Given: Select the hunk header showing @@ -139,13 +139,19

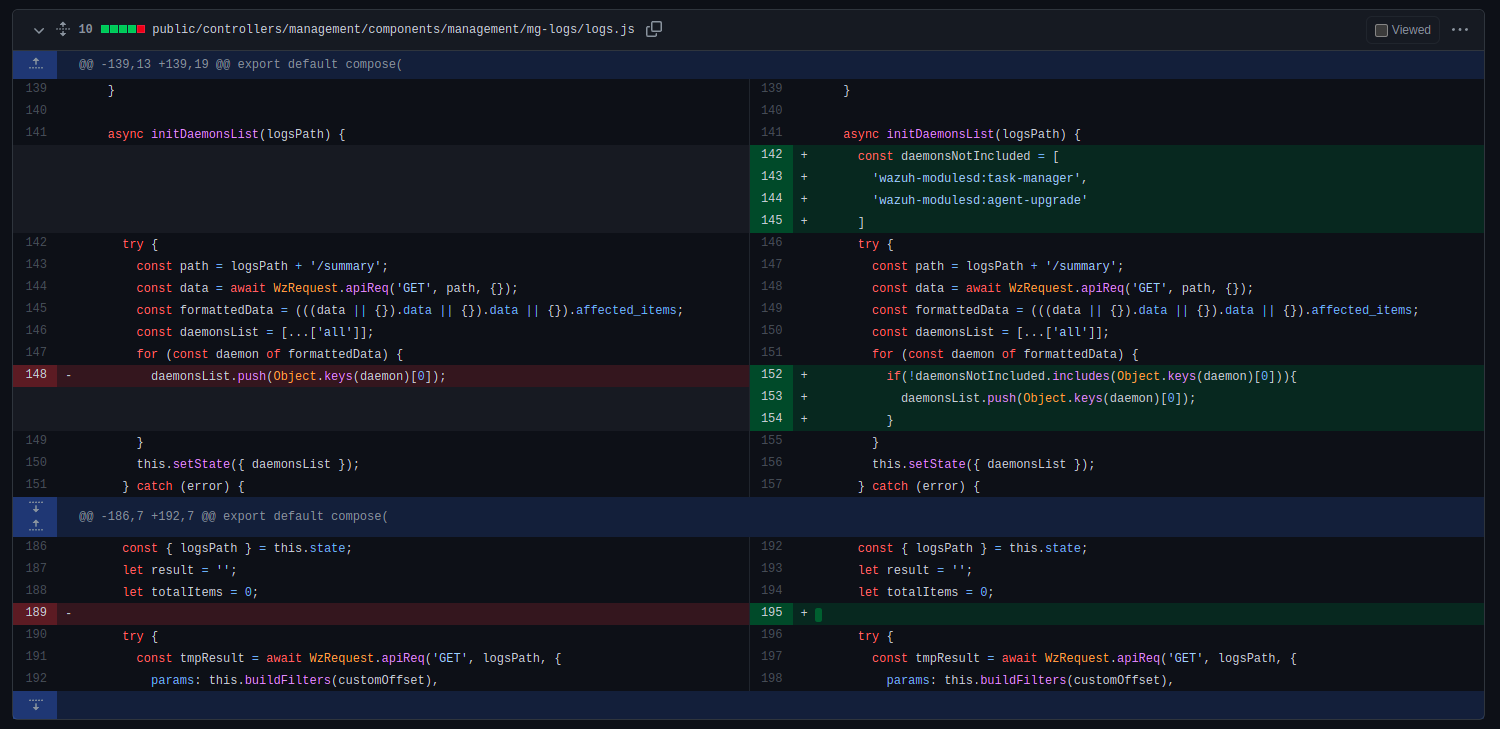Looking at the screenshot, I should point(238,63).
